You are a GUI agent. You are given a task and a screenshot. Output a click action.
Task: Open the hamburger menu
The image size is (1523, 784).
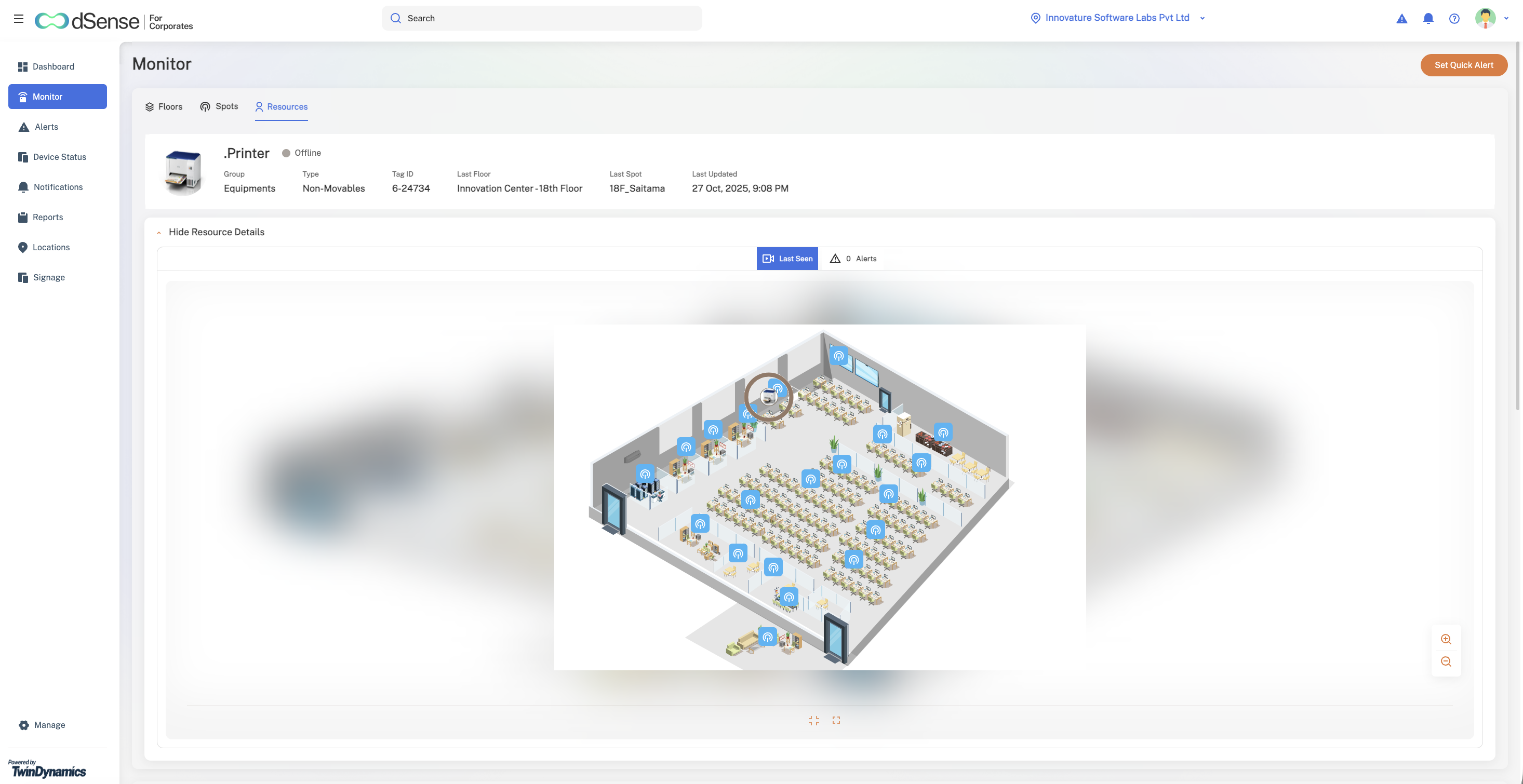tap(19, 18)
